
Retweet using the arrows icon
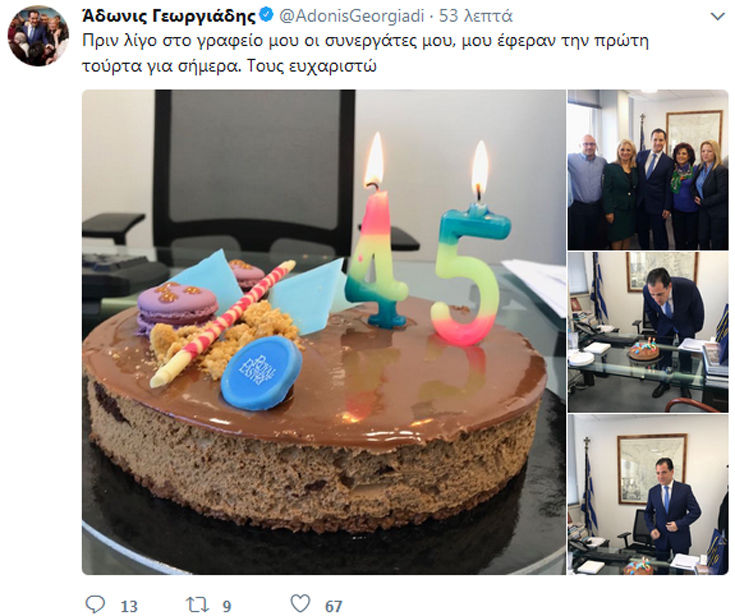coord(197,605)
